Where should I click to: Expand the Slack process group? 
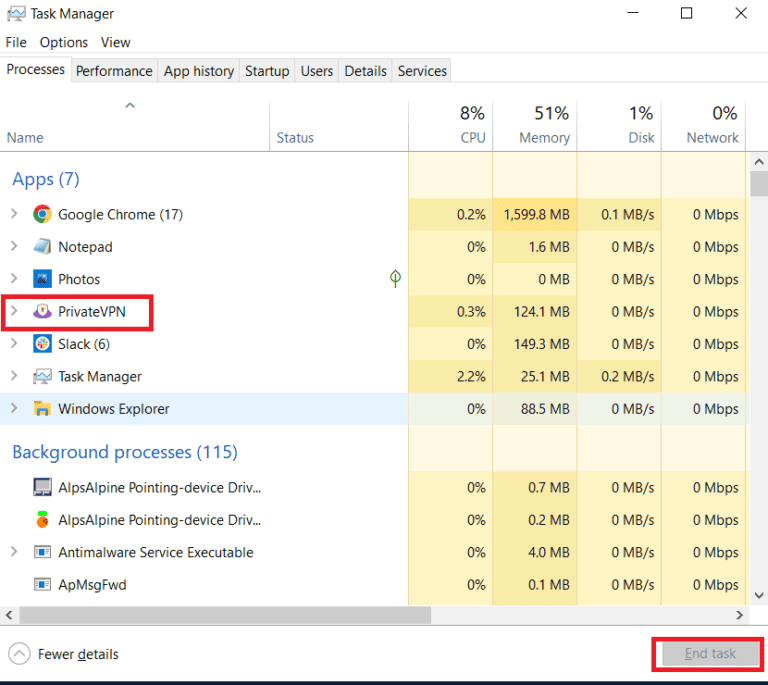click(14, 344)
